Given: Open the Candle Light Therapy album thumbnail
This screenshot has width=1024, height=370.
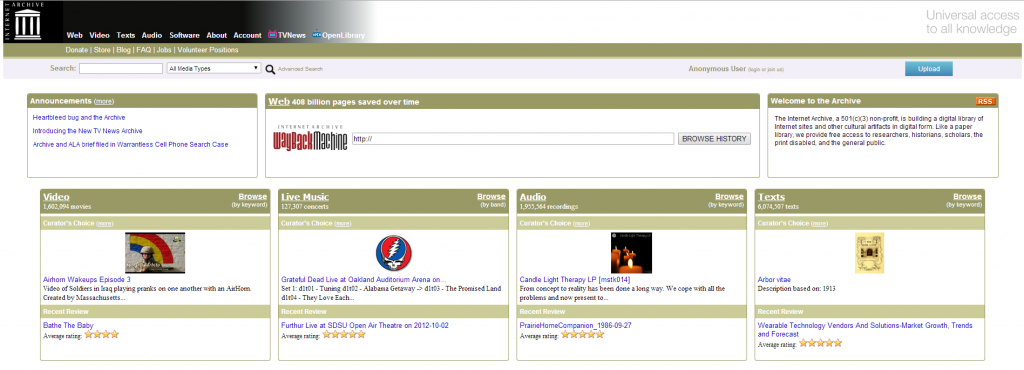Looking at the screenshot, I should pos(631,253).
